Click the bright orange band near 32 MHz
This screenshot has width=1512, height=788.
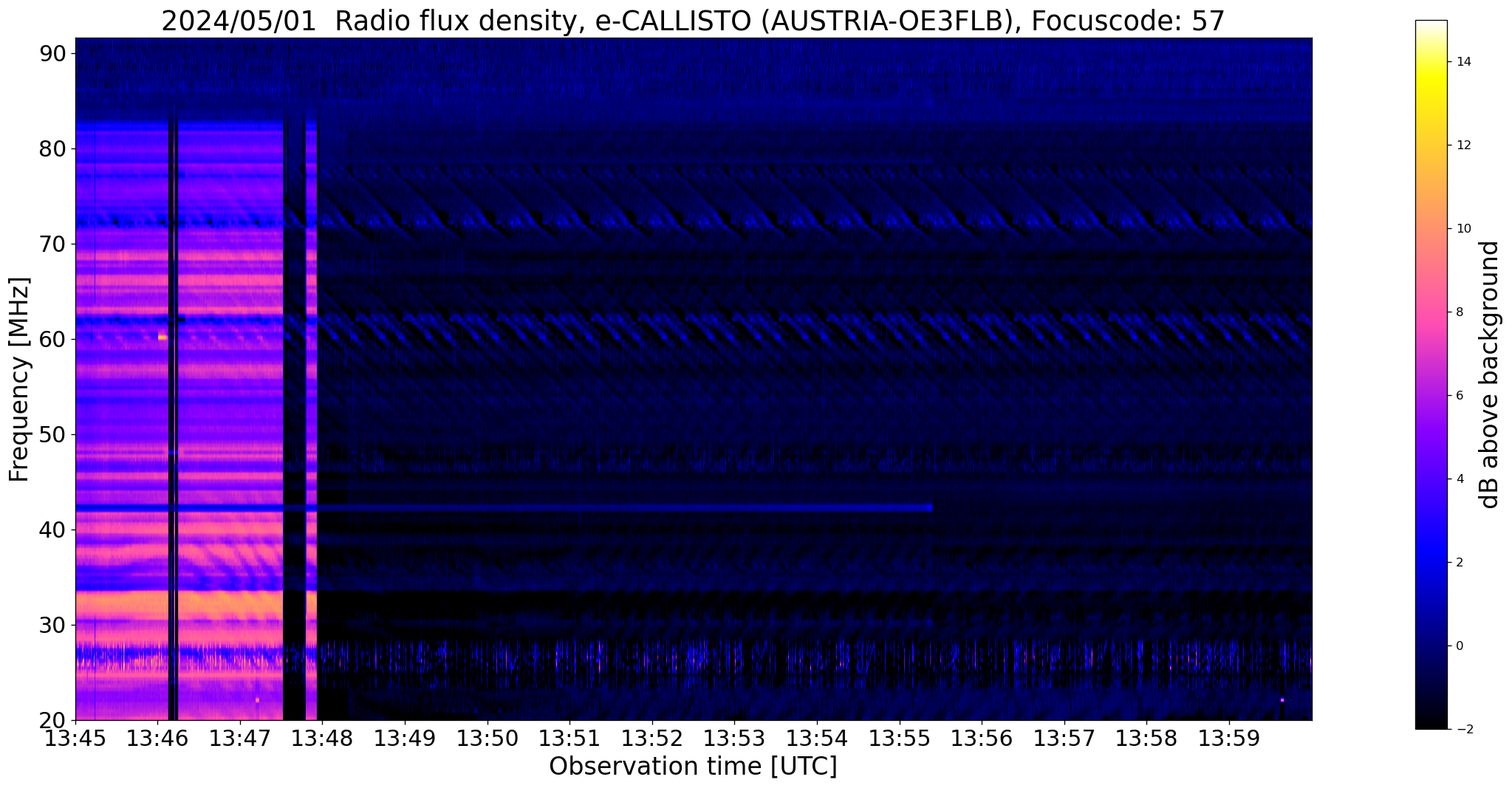(x=179, y=606)
